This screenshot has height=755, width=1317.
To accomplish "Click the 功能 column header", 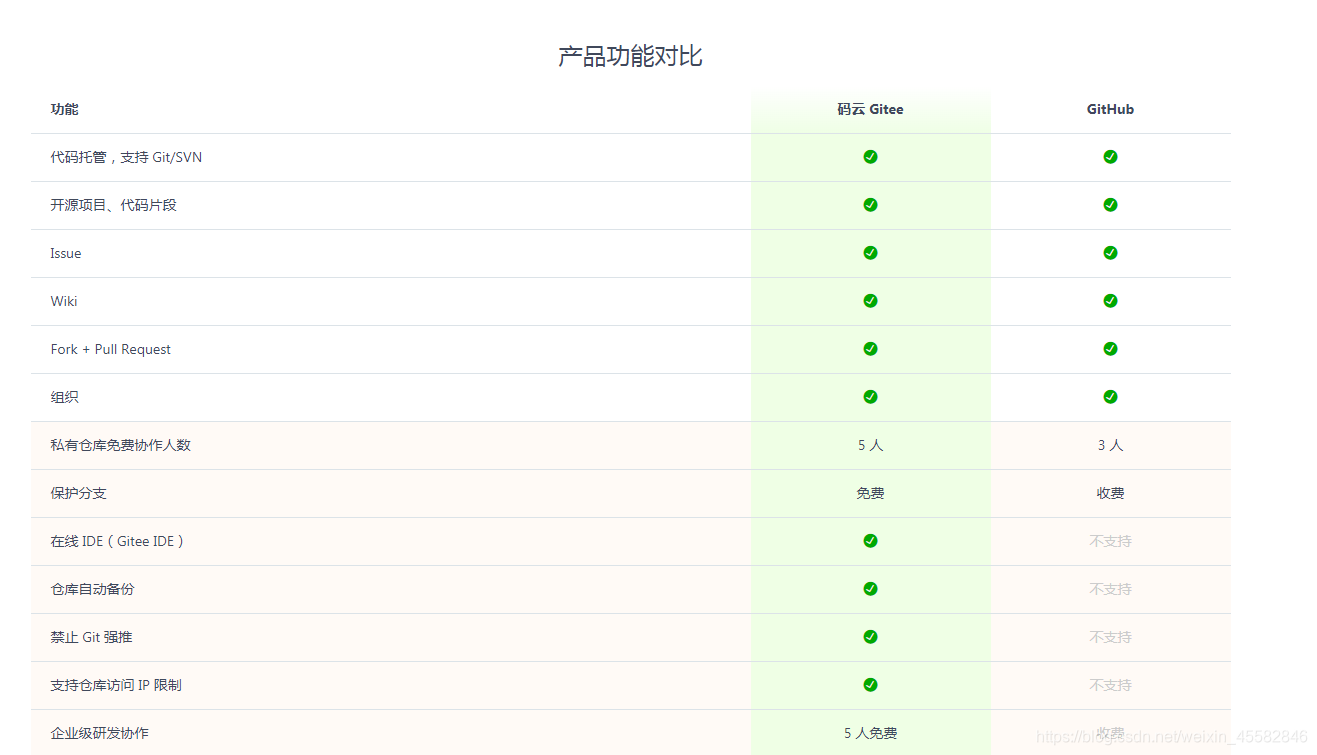I will click(x=64, y=109).
